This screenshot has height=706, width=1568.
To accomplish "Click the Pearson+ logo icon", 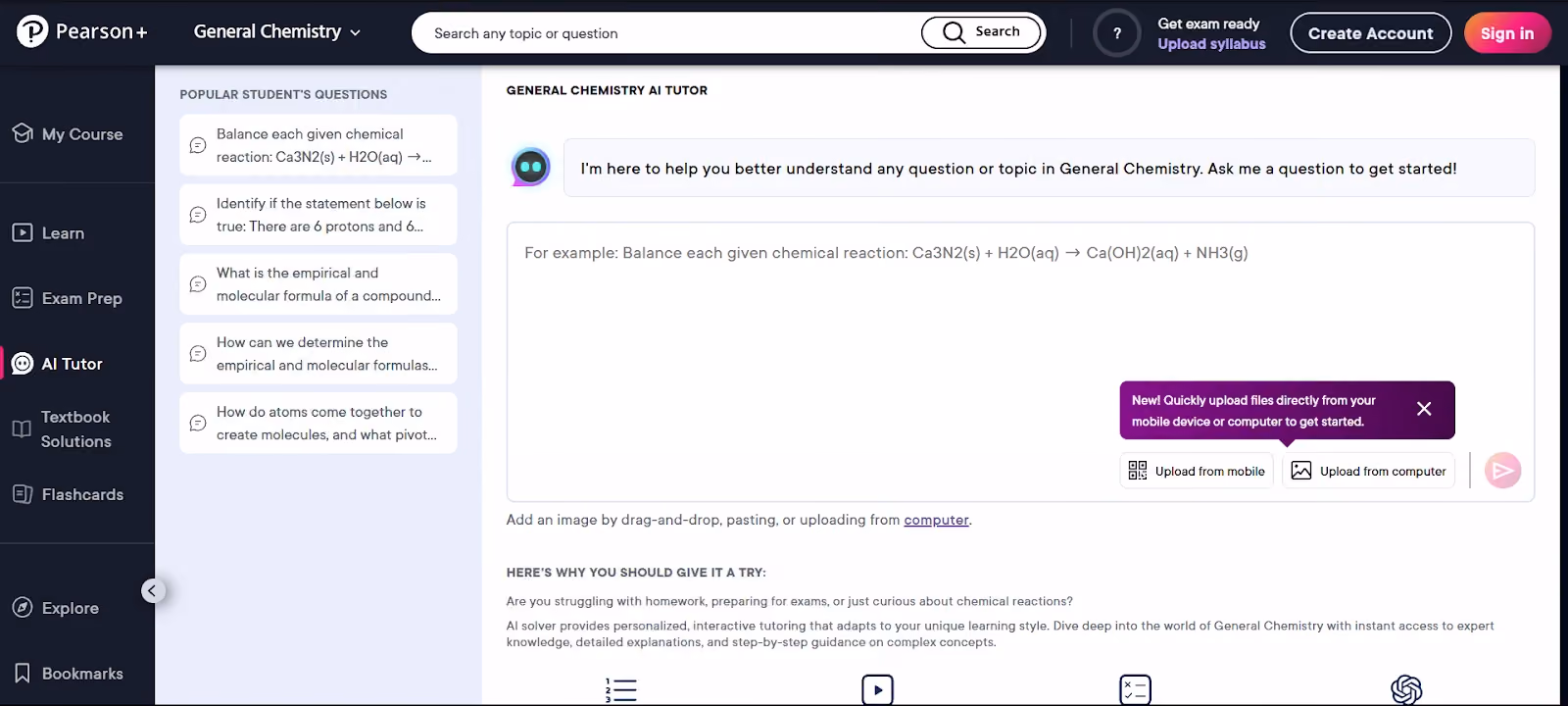I will coord(32,32).
